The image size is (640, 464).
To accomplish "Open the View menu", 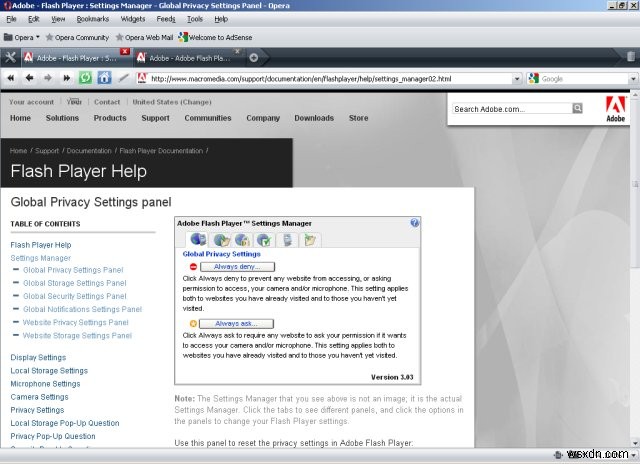I will (x=58, y=19).
